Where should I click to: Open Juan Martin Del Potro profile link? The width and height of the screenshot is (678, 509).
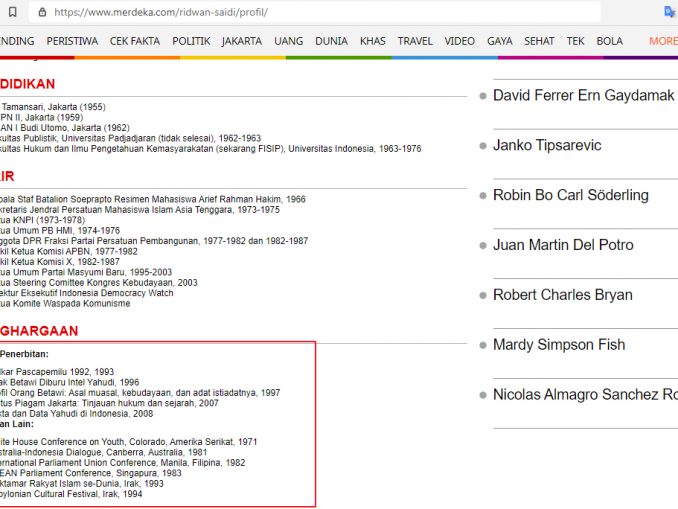[x=563, y=245]
